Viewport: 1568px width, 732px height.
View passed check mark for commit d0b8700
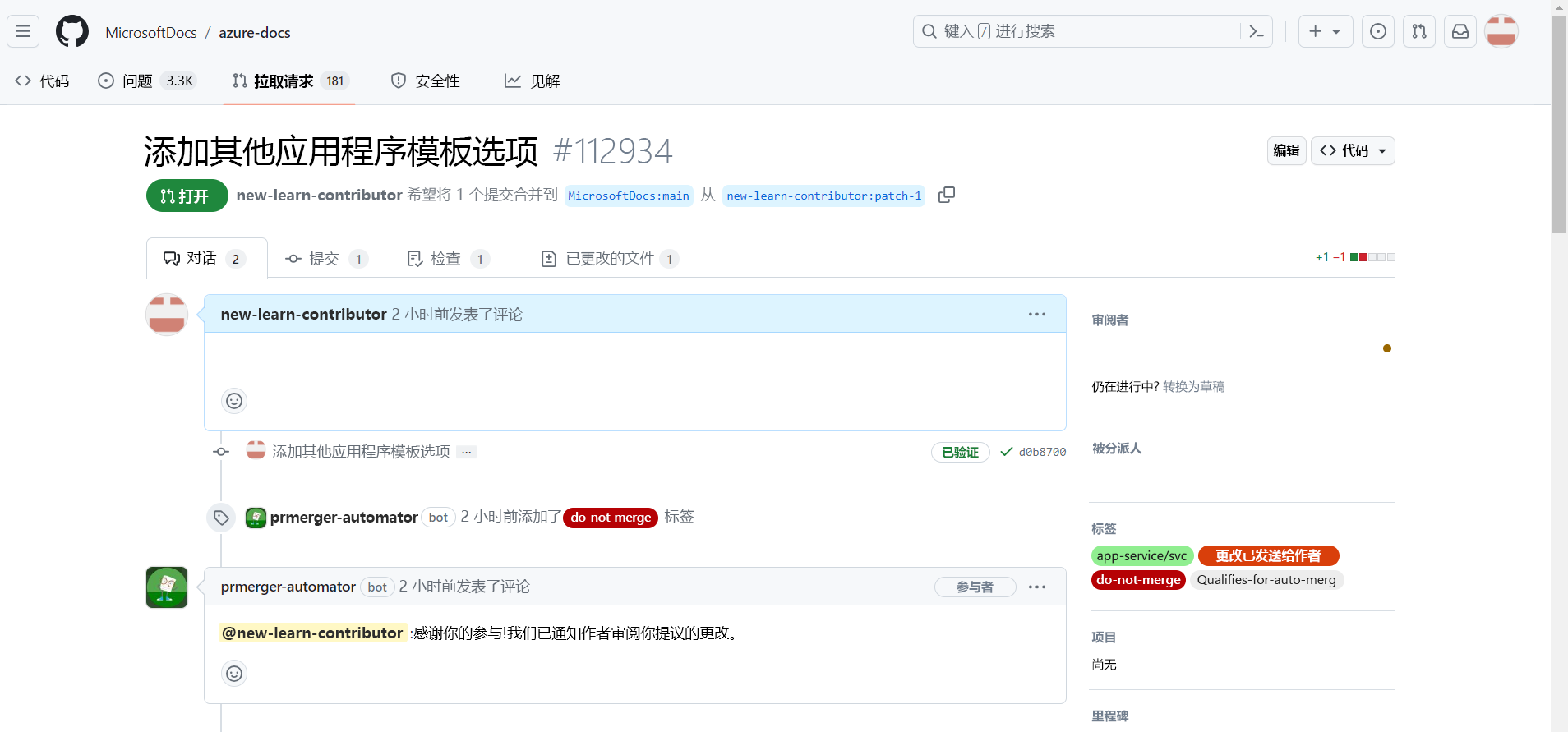(x=1006, y=452)
